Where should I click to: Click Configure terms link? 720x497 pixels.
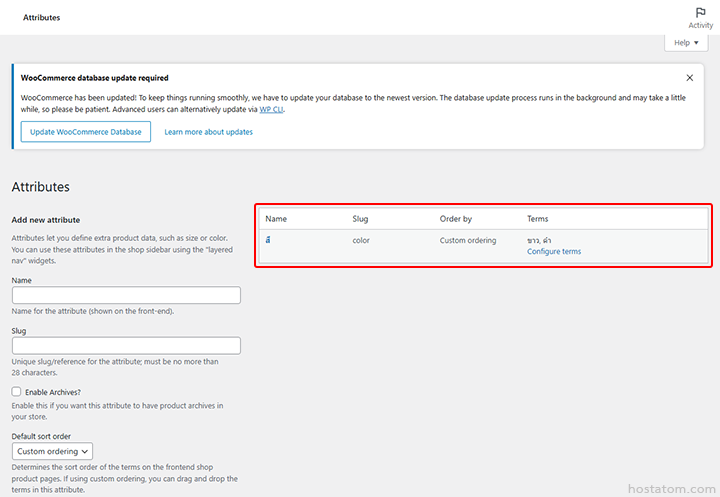pos(554,251)
